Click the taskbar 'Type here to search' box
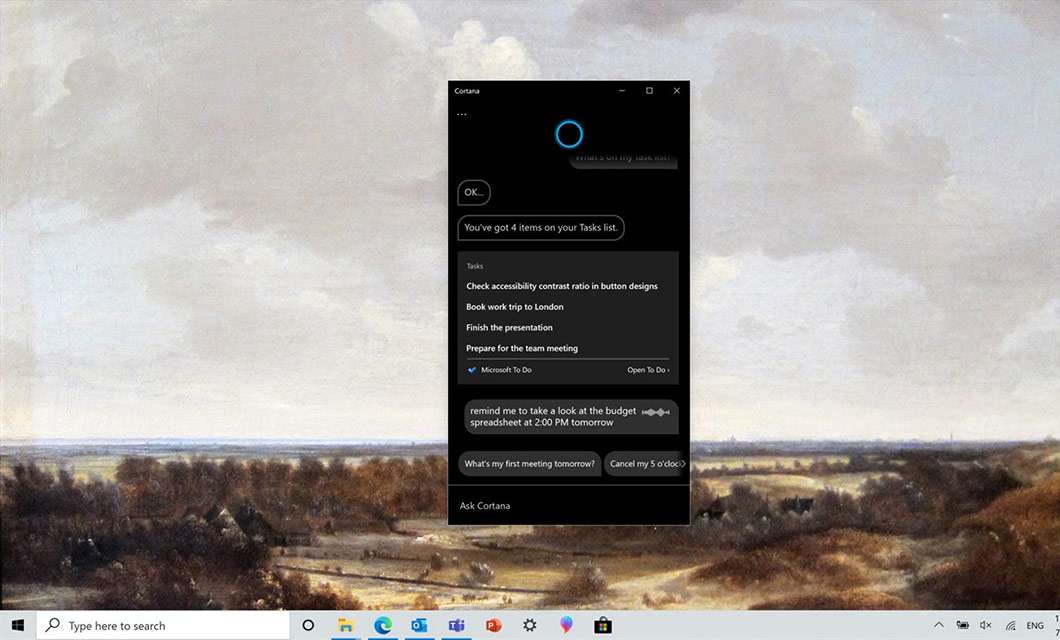The image size is (1060, 640). coord(163,625)
